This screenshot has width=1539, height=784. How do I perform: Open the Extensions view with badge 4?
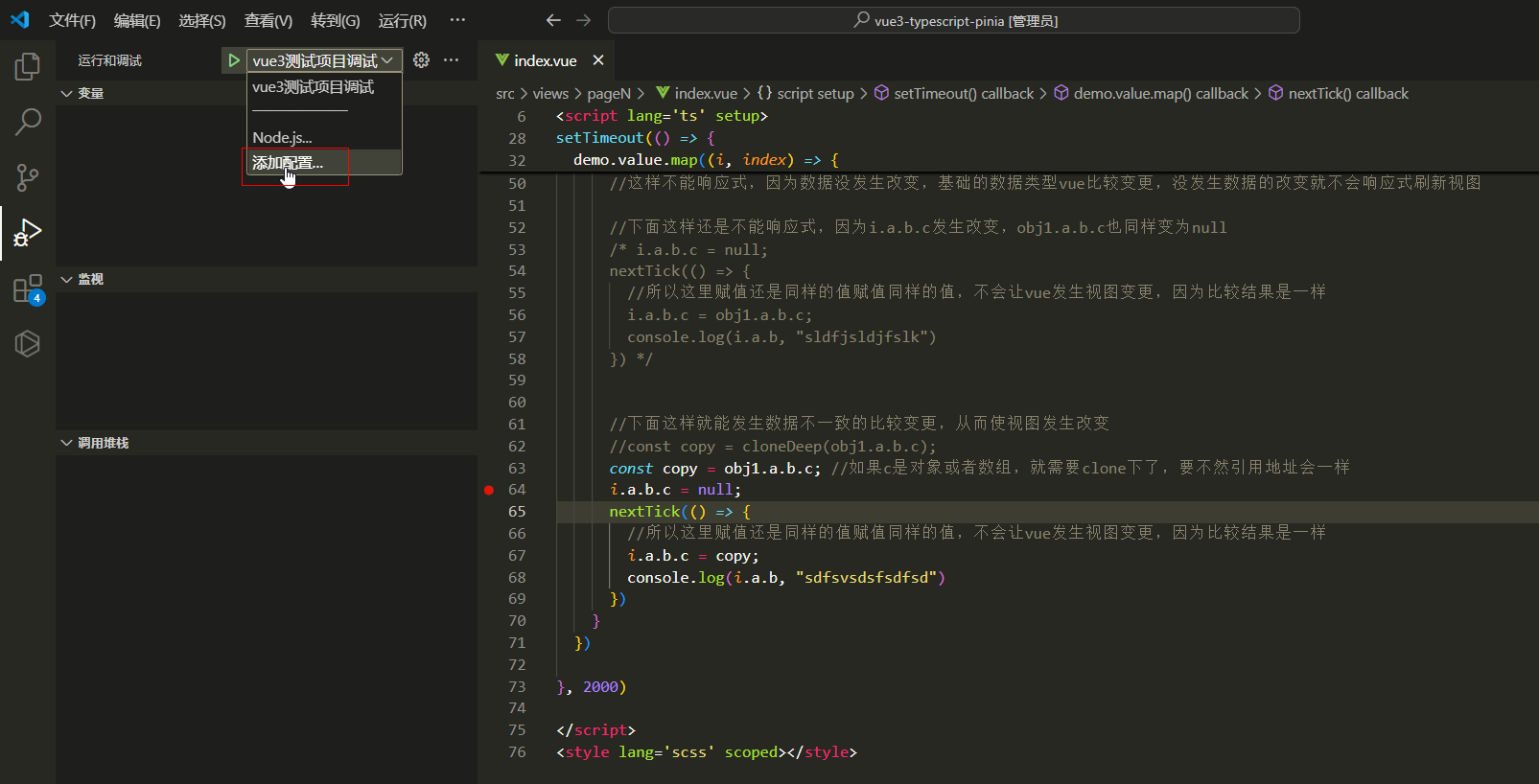pyautogui.click(x=28, y=288)
